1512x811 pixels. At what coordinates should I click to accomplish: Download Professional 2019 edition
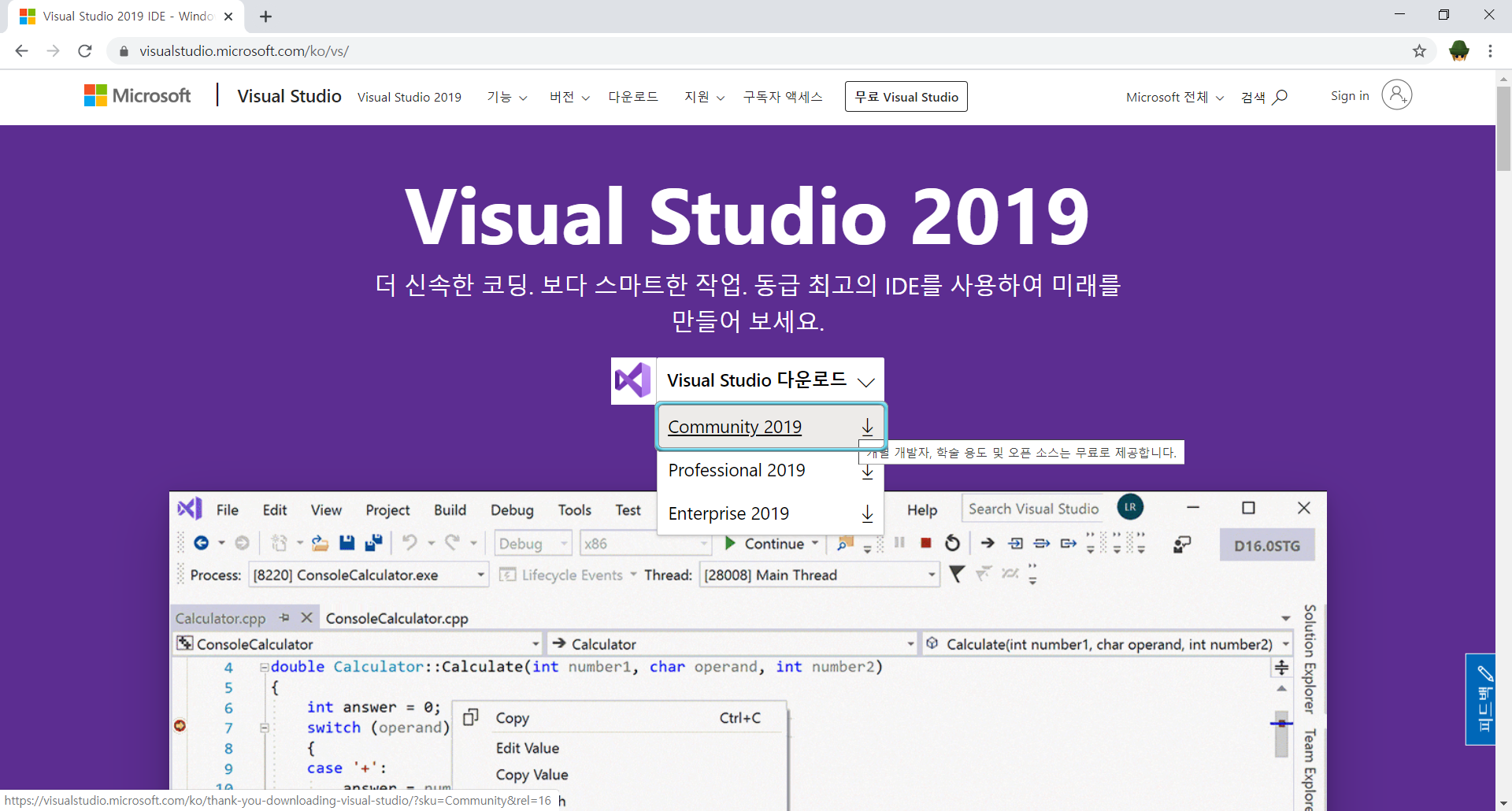coord(771,471)
